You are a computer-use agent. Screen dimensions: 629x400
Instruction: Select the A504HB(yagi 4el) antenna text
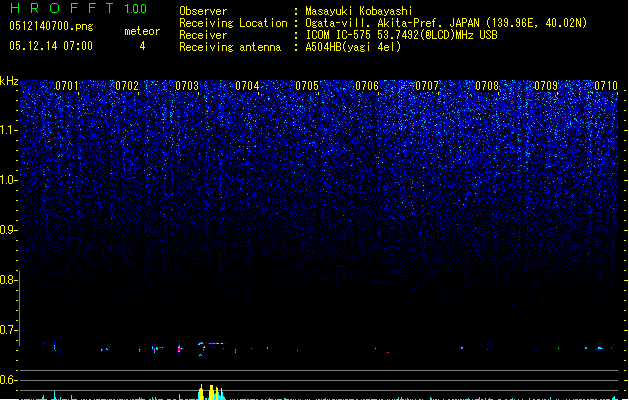353,47
